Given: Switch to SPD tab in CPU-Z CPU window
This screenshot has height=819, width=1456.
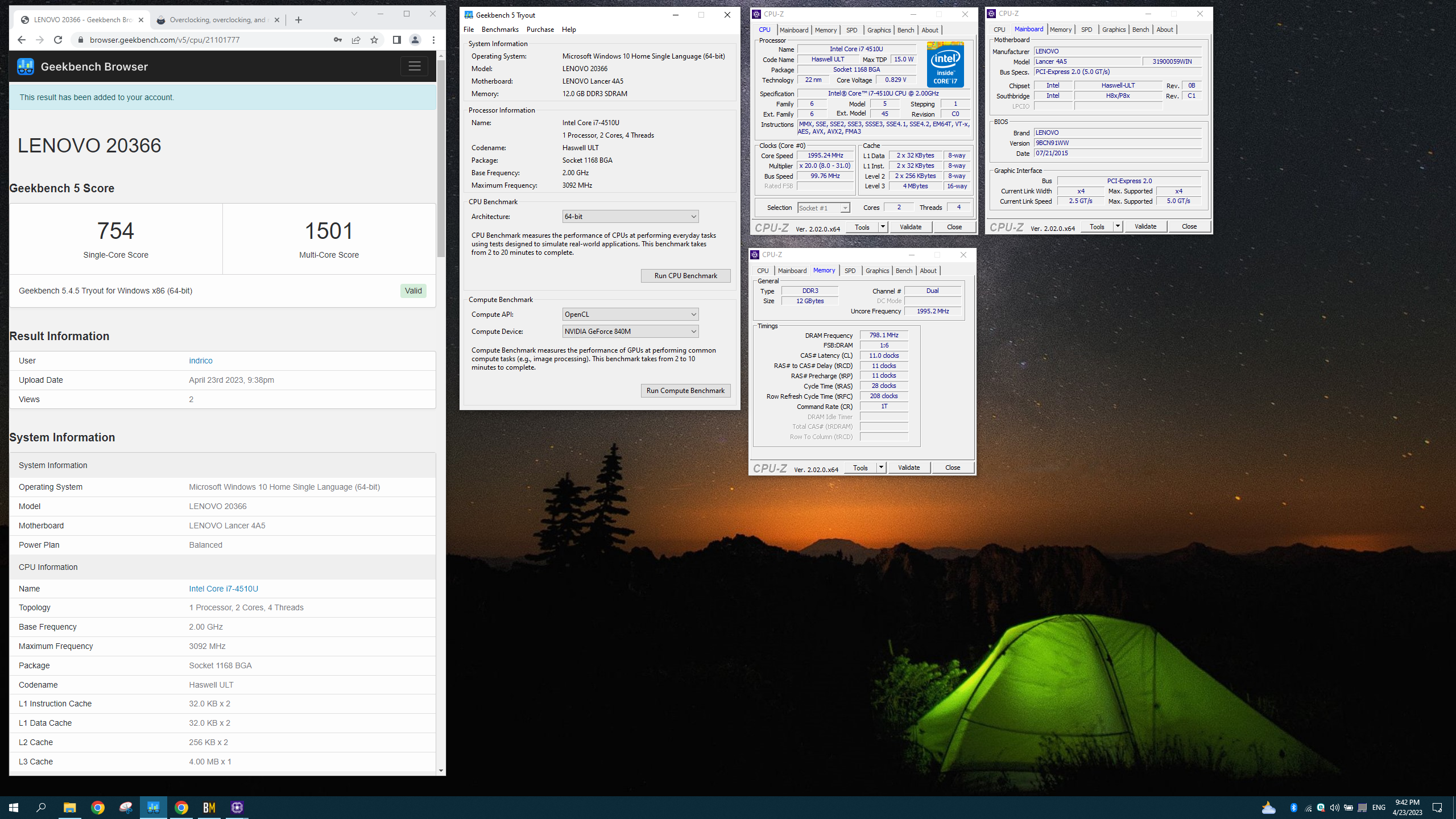Looking at the screenshot, I should [x=851, y=30].
